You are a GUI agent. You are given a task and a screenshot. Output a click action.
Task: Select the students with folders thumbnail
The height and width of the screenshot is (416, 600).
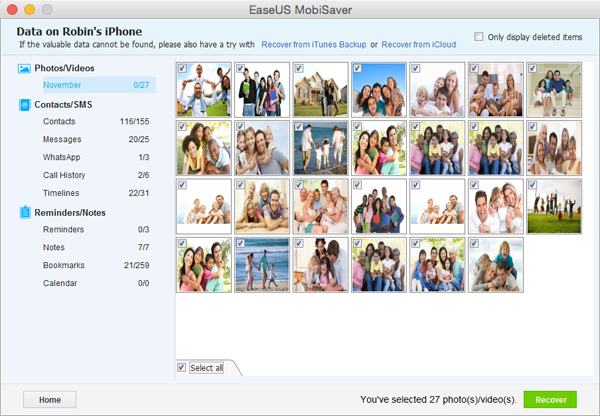pos(262,90)
